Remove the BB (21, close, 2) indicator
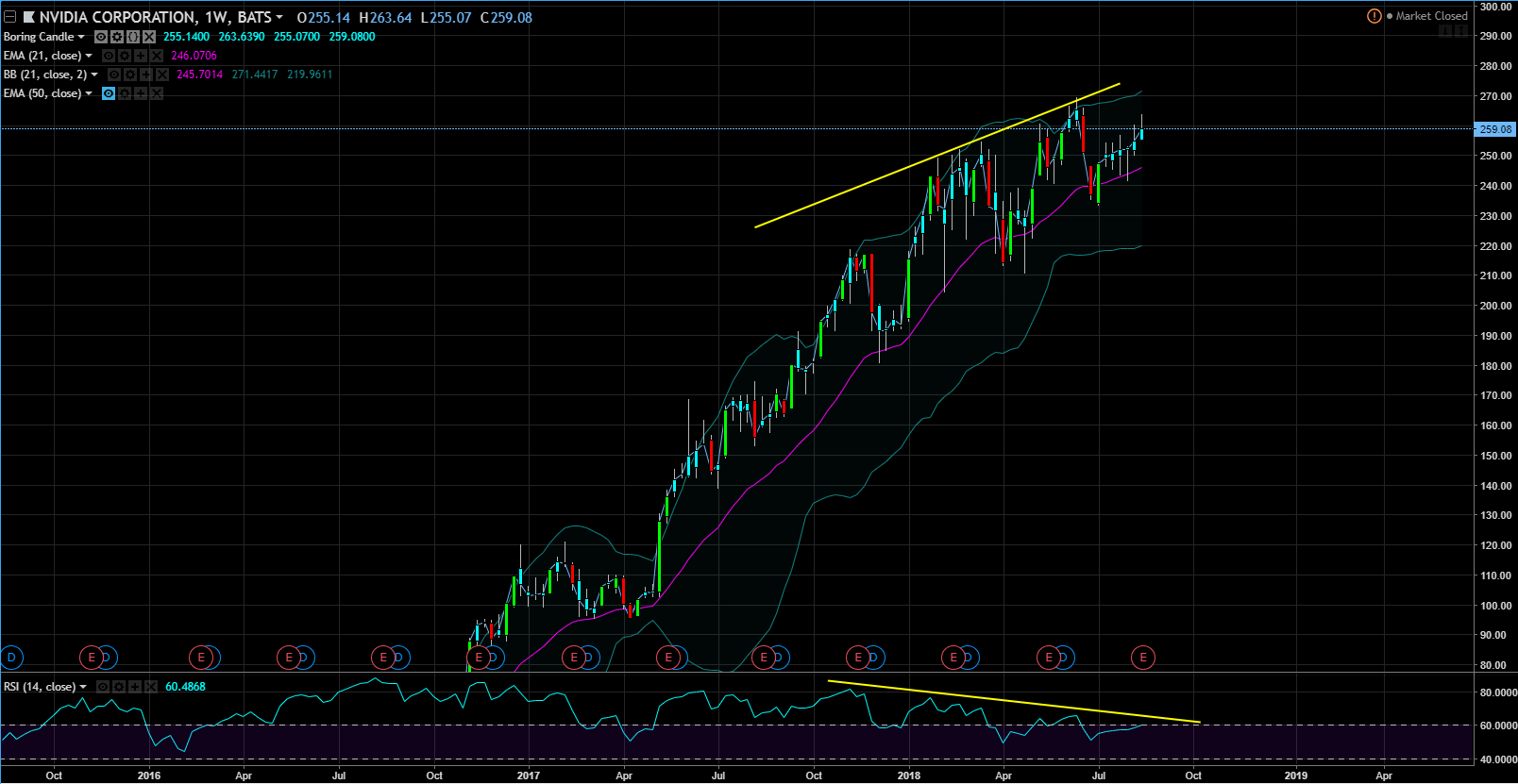 [x=162, y=75]
